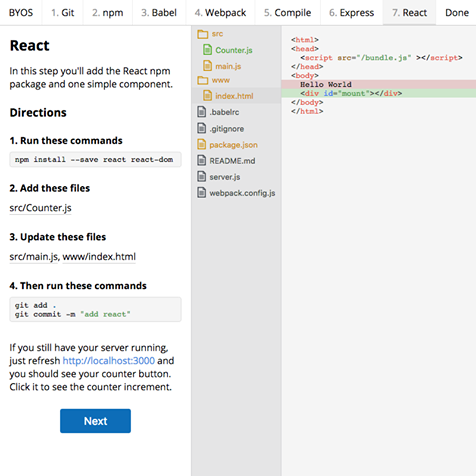Select index.html in the file tree
Image resolution: width=476 pixels, height=476 pixels.
pyautogui.click(x=234, y=96)
